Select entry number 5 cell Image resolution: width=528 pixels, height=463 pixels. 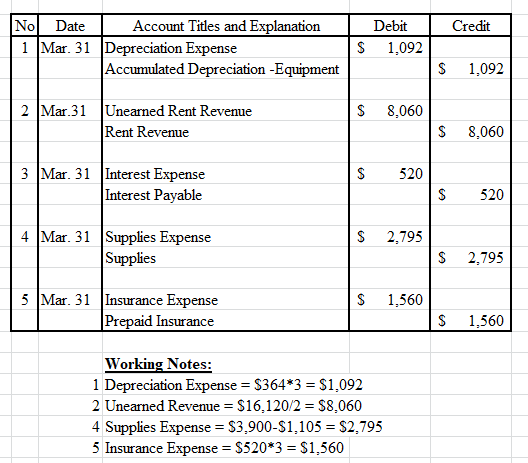(25, 300)
